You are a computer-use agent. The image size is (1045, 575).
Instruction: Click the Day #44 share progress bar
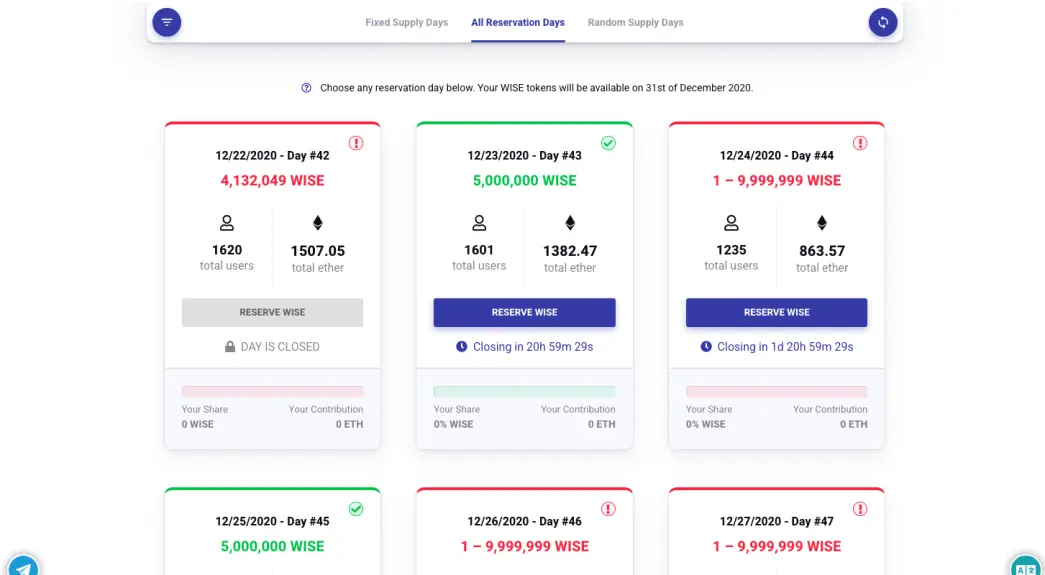point(776,392)
